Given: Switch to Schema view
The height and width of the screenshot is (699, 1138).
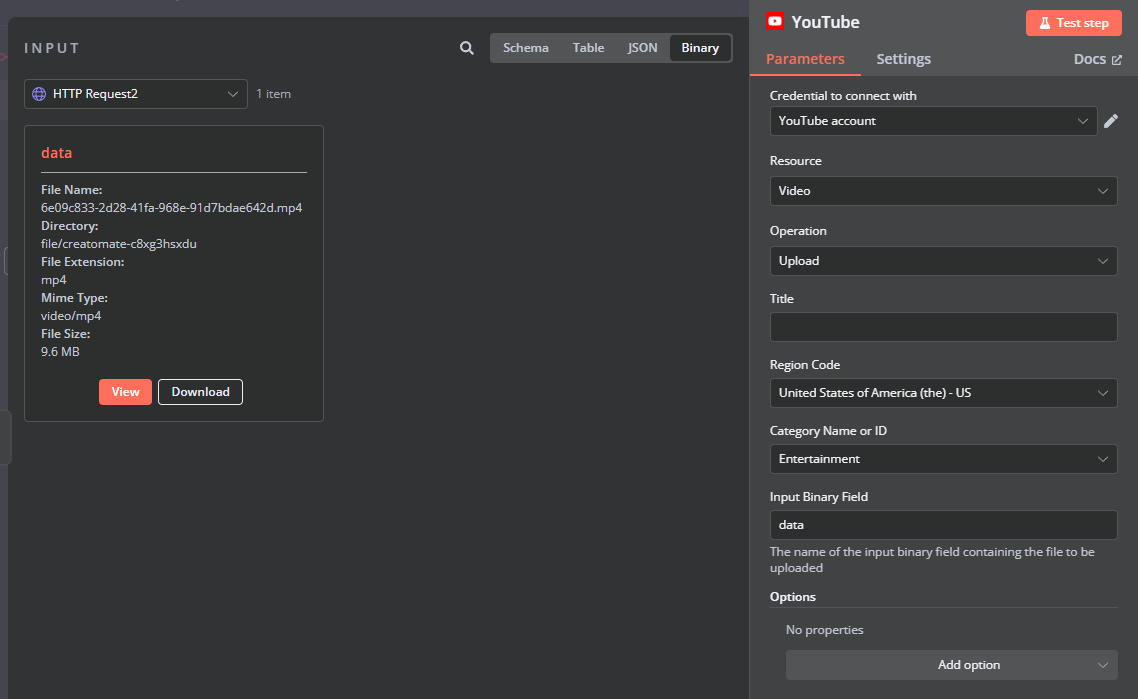Looking at the screenshot, I should pyautogui.click(x=525, y=48).
